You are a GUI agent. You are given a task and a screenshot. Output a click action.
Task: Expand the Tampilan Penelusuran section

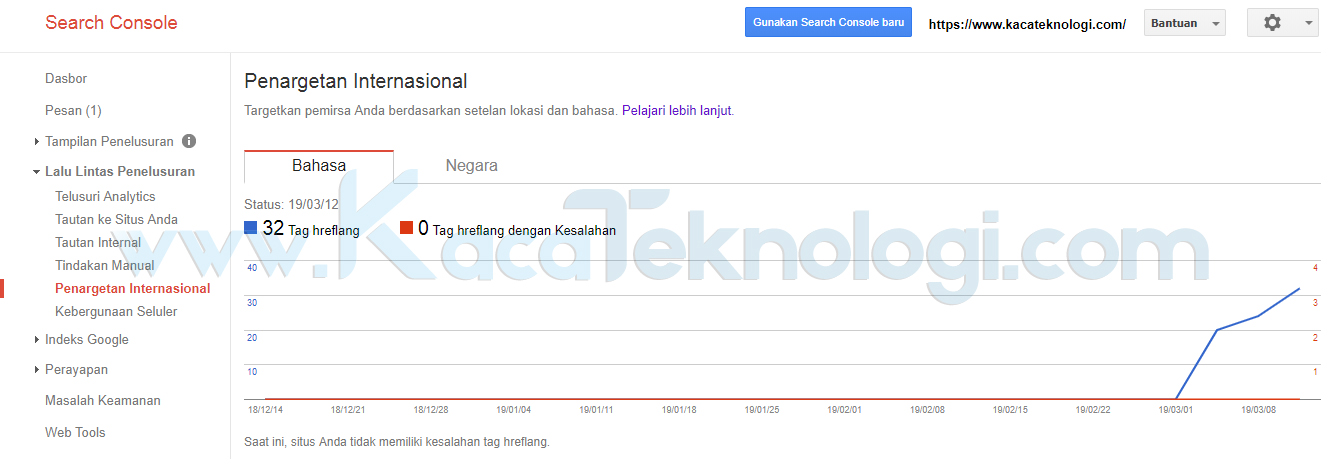(37, 142)
